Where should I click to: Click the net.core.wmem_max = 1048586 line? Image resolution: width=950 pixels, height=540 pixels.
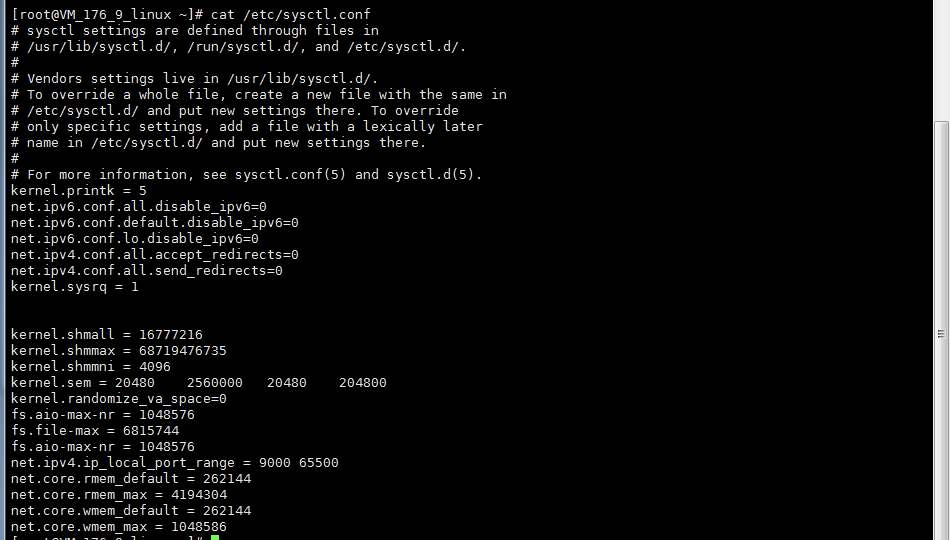(119, 527)
